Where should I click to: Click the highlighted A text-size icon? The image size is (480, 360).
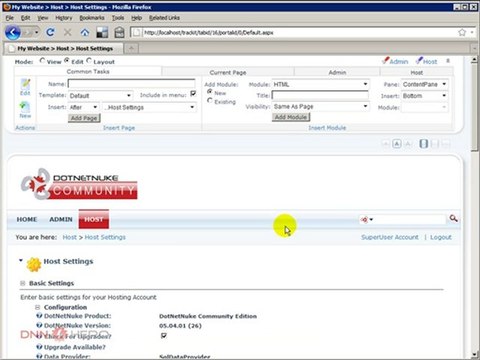[x=397, y=144]
